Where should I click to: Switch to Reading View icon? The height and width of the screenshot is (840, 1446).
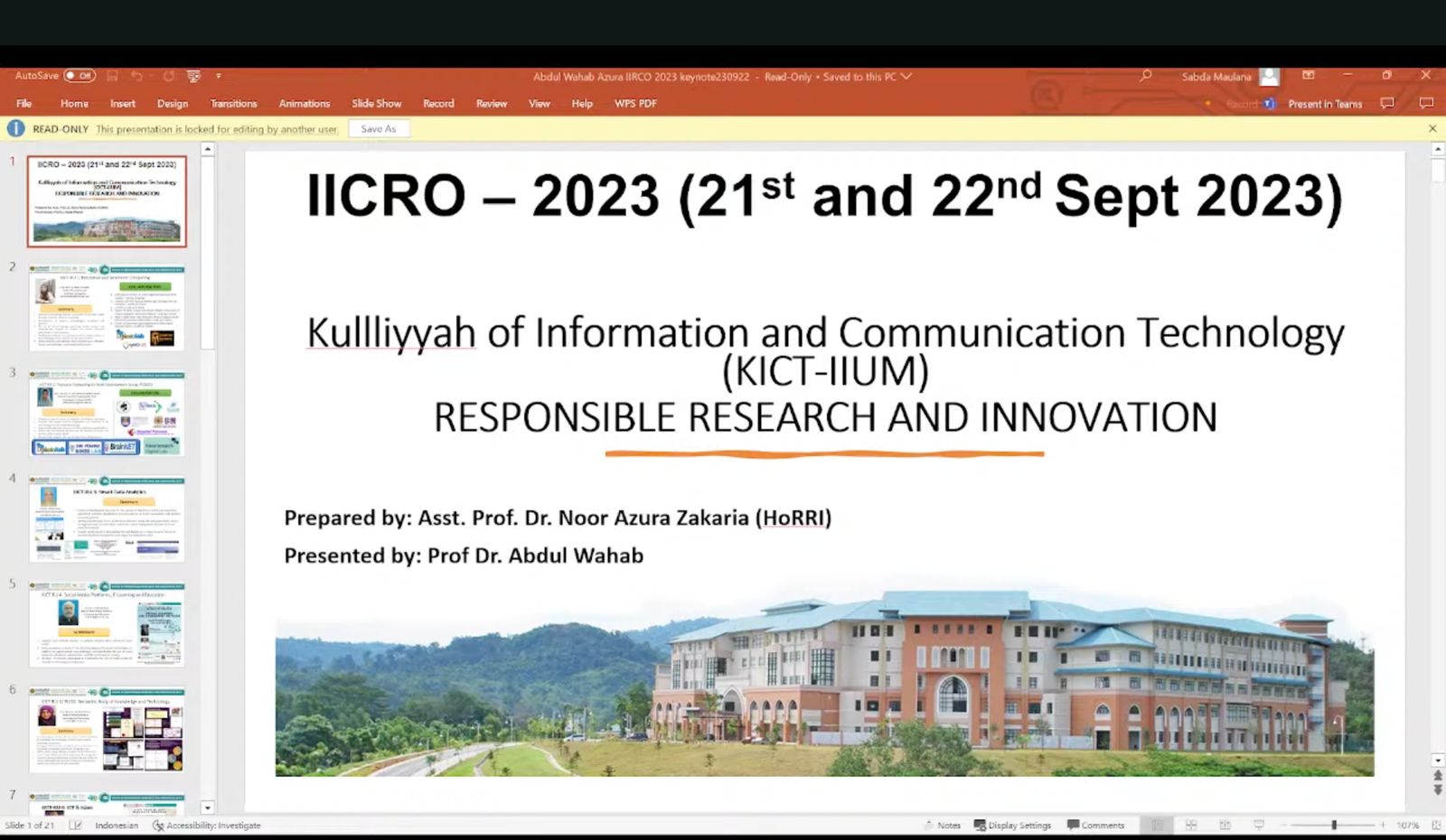tap(1225, 825)
